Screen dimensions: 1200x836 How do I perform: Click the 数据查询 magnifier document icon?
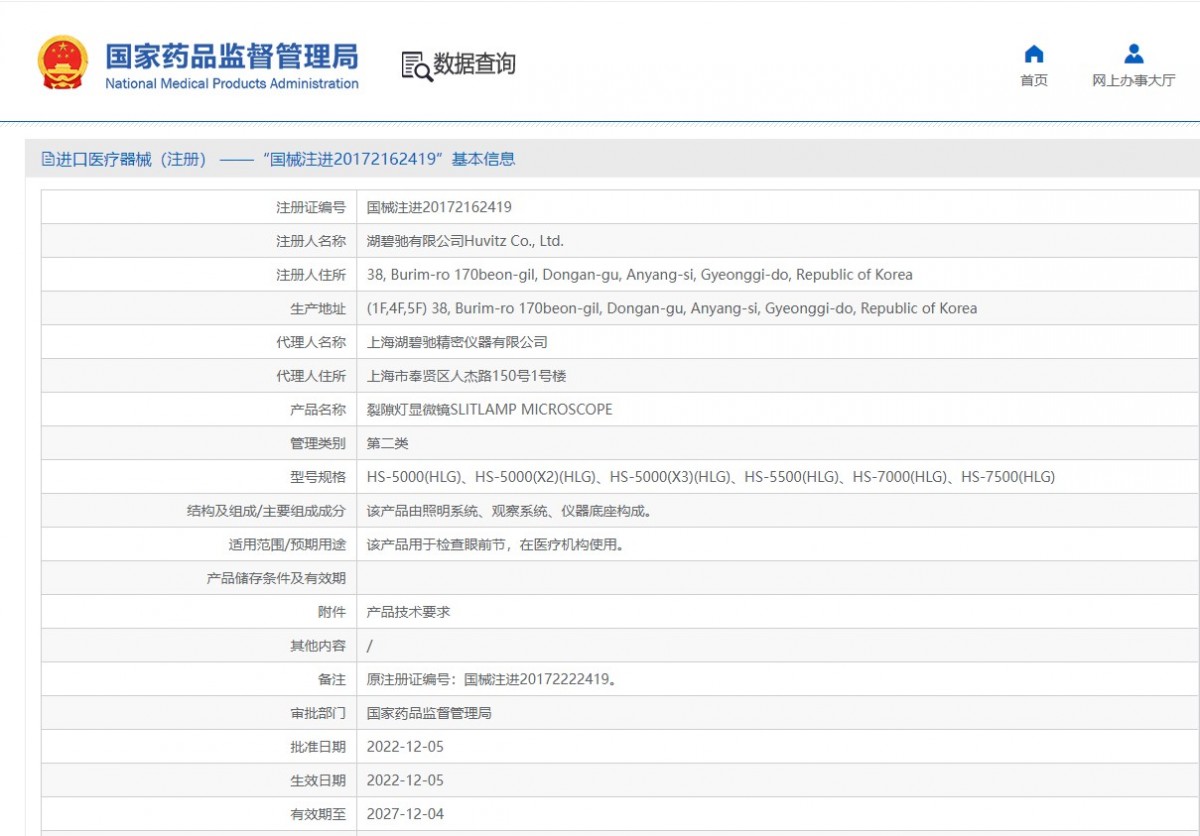pos(416,66)
